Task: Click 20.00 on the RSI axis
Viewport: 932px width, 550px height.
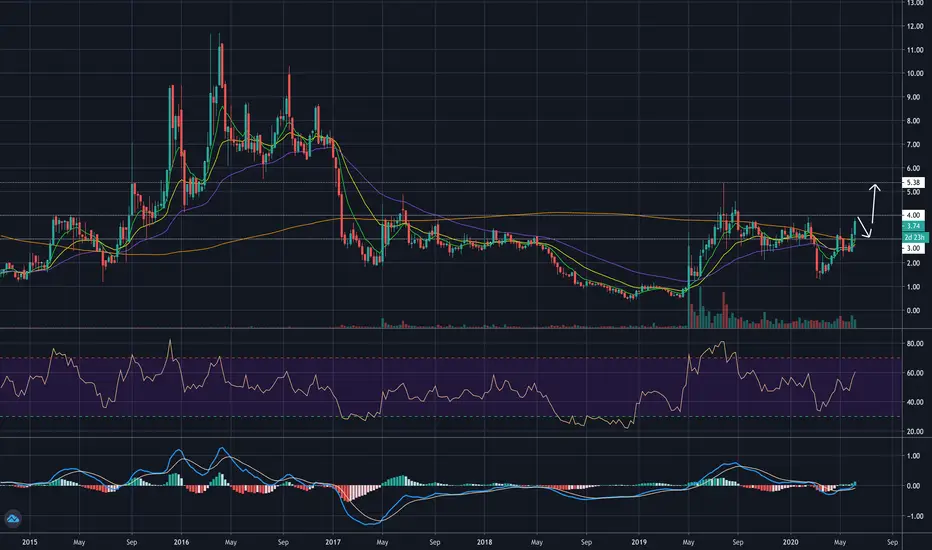Action: (x=915, y=432)
